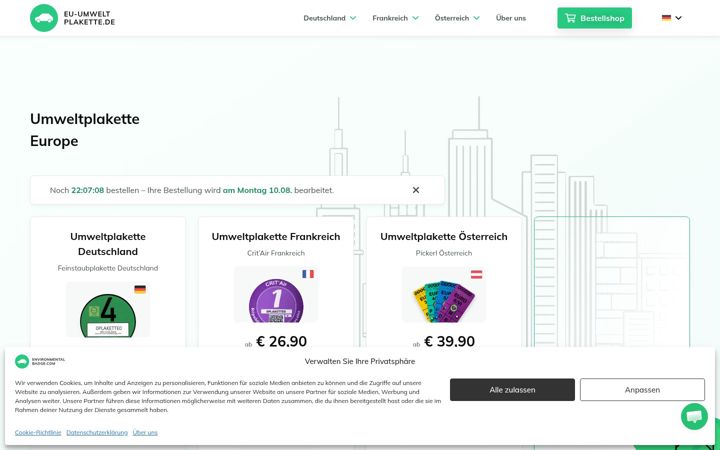
Task: Open the Frankreich menu
Action: pos(390,18)
